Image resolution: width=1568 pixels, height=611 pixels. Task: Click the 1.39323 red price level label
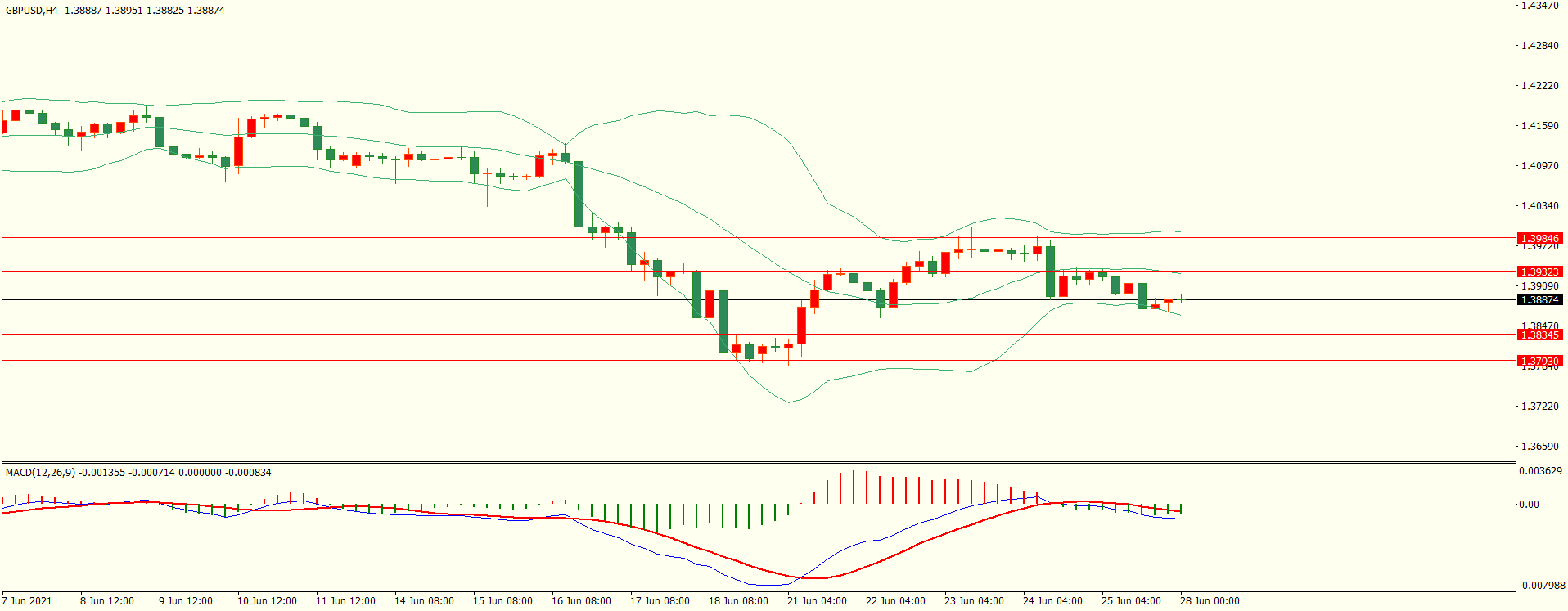(1539, 272)
